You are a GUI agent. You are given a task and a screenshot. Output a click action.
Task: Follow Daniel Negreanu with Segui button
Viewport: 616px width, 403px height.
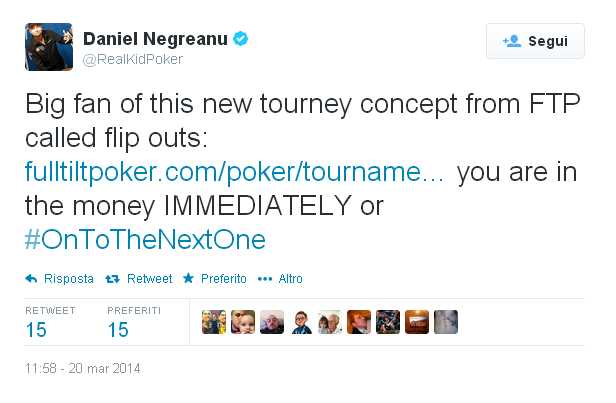tap(535, 41)
